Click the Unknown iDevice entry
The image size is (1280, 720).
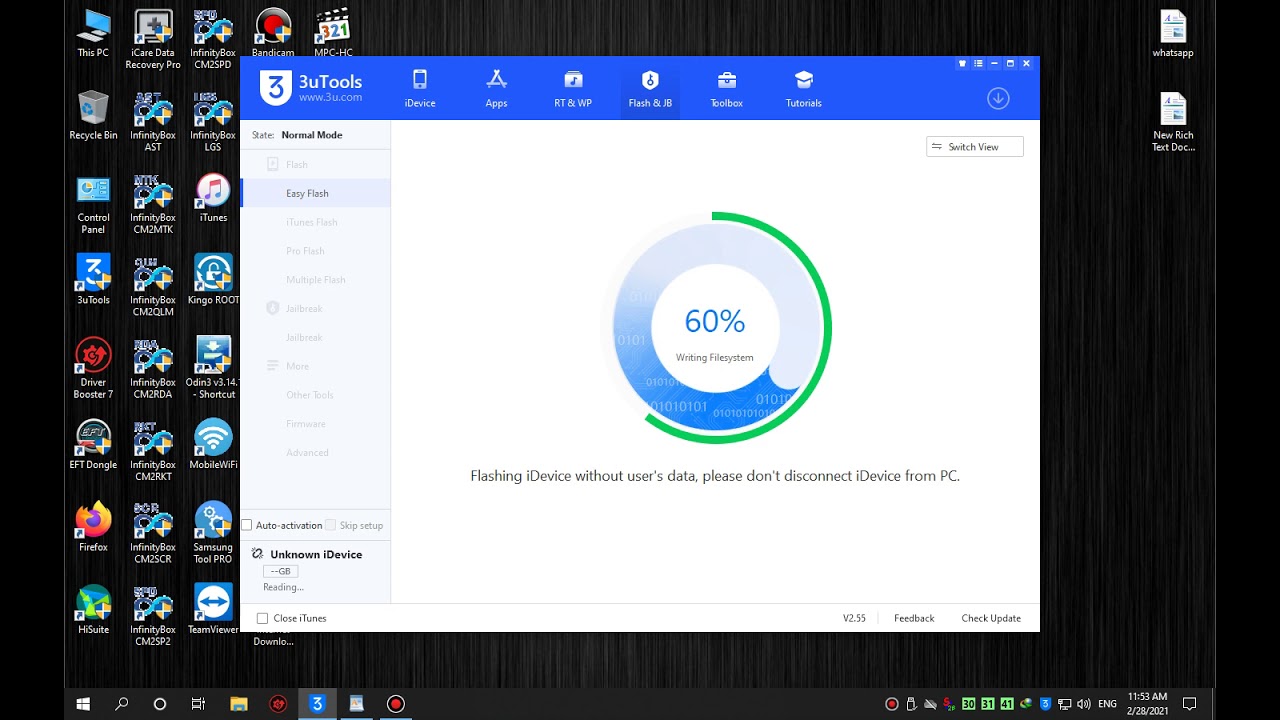pyautogui.click(x=315, y=554)
